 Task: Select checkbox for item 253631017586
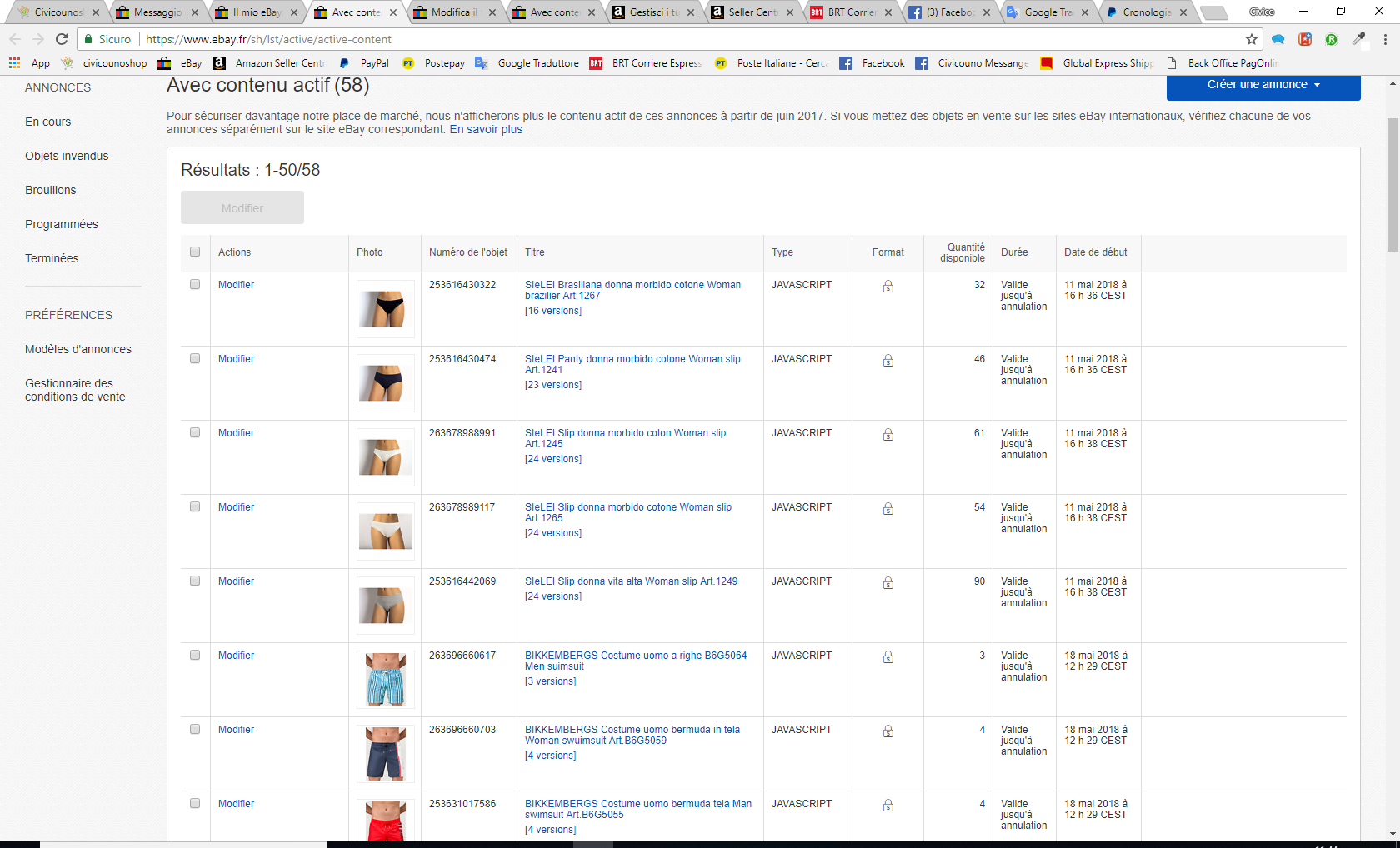tap(195, 803)
